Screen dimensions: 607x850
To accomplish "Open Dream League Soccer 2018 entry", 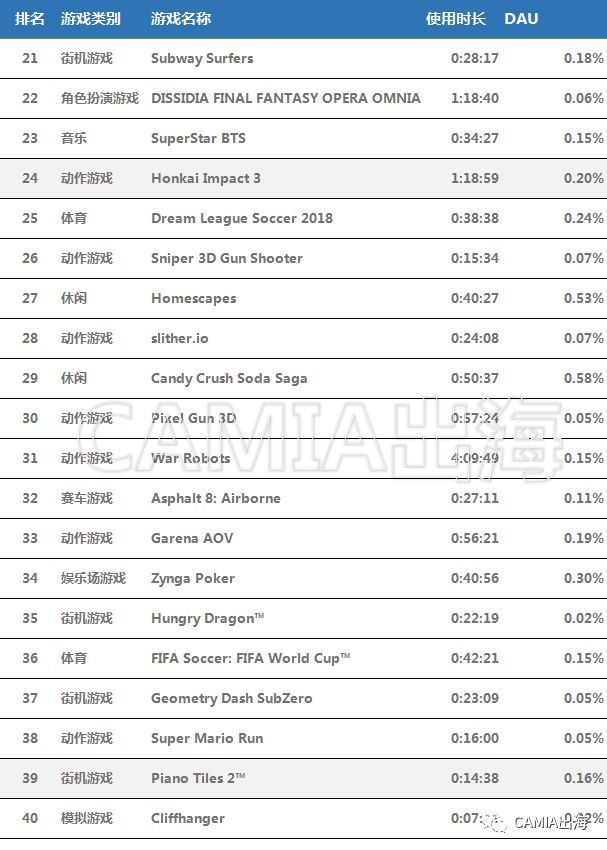I will point(242,218).
